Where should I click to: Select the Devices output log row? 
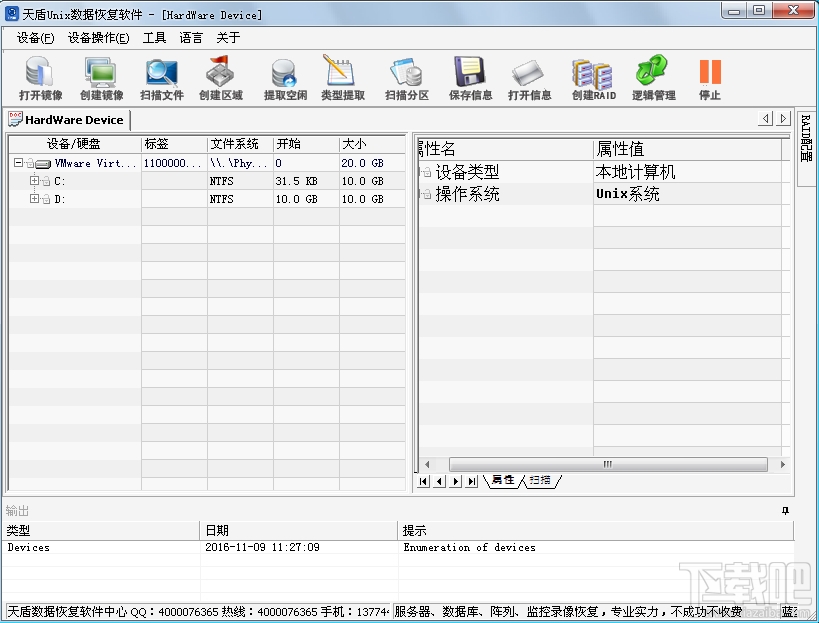tap(397, 547)
